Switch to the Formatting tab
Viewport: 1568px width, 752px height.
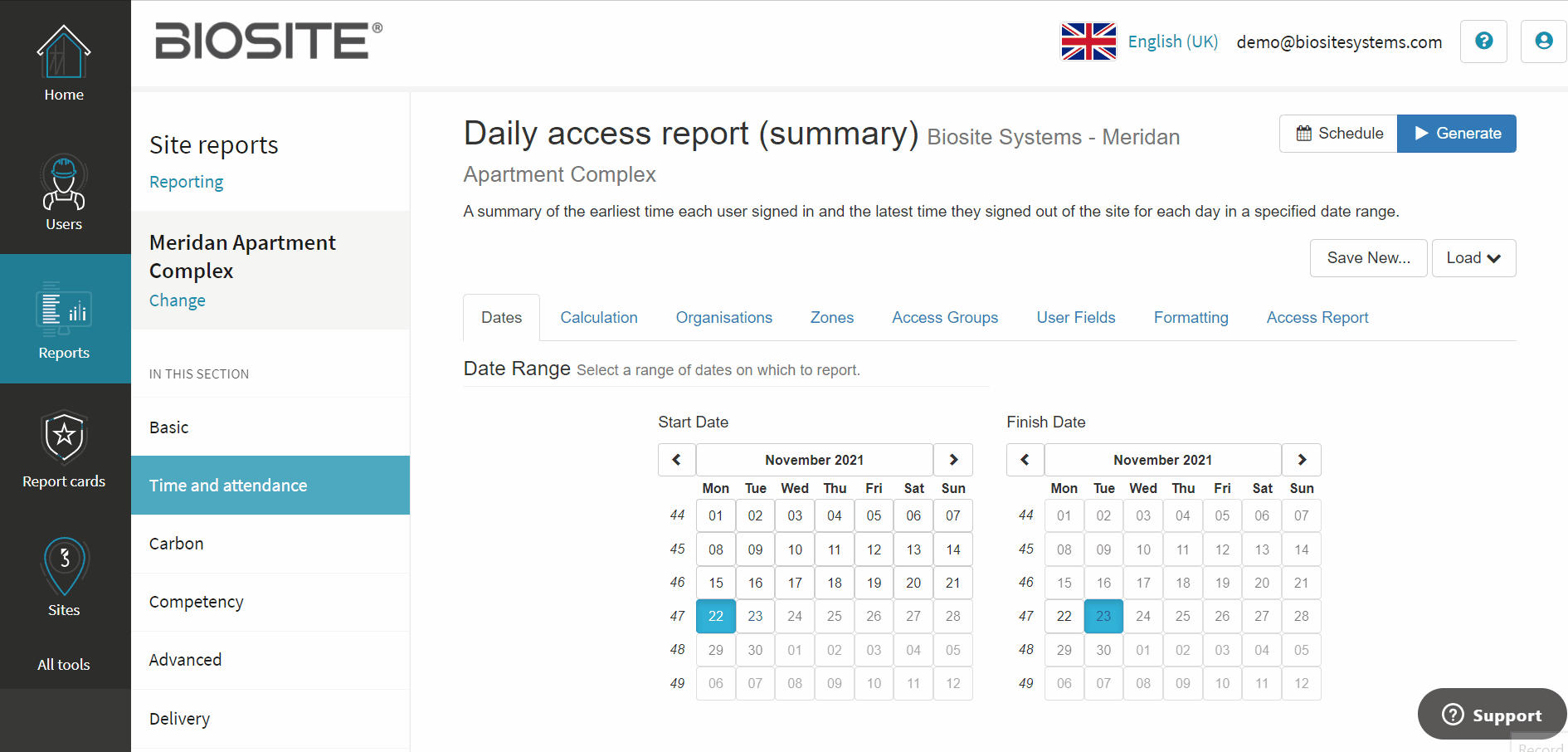pos(1191,317)
